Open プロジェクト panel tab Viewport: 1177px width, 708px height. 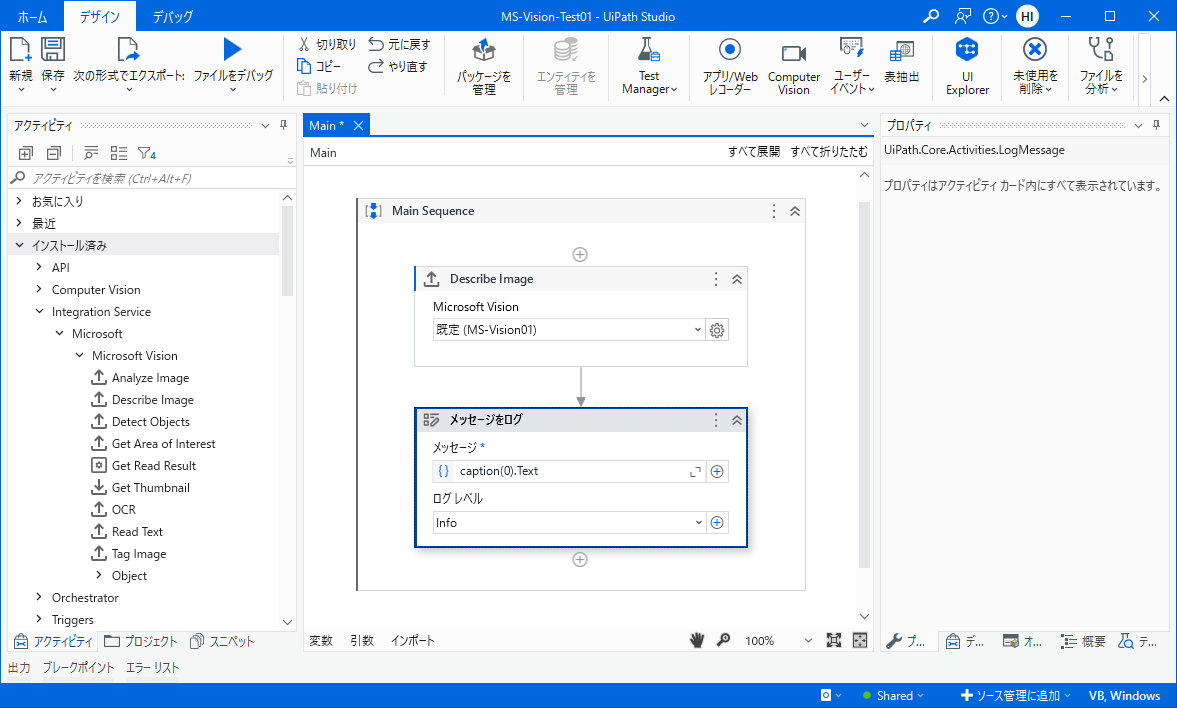(x=140, y=641)
